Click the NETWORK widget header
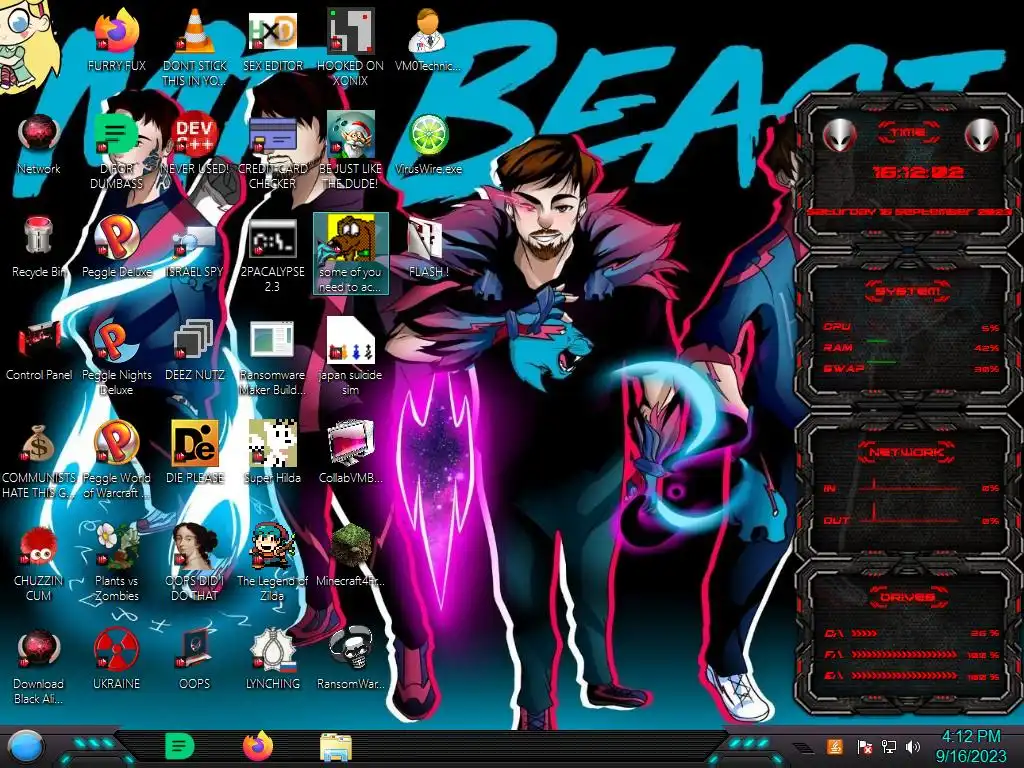This screenshot has height=768, width=1024. [908, 451]
